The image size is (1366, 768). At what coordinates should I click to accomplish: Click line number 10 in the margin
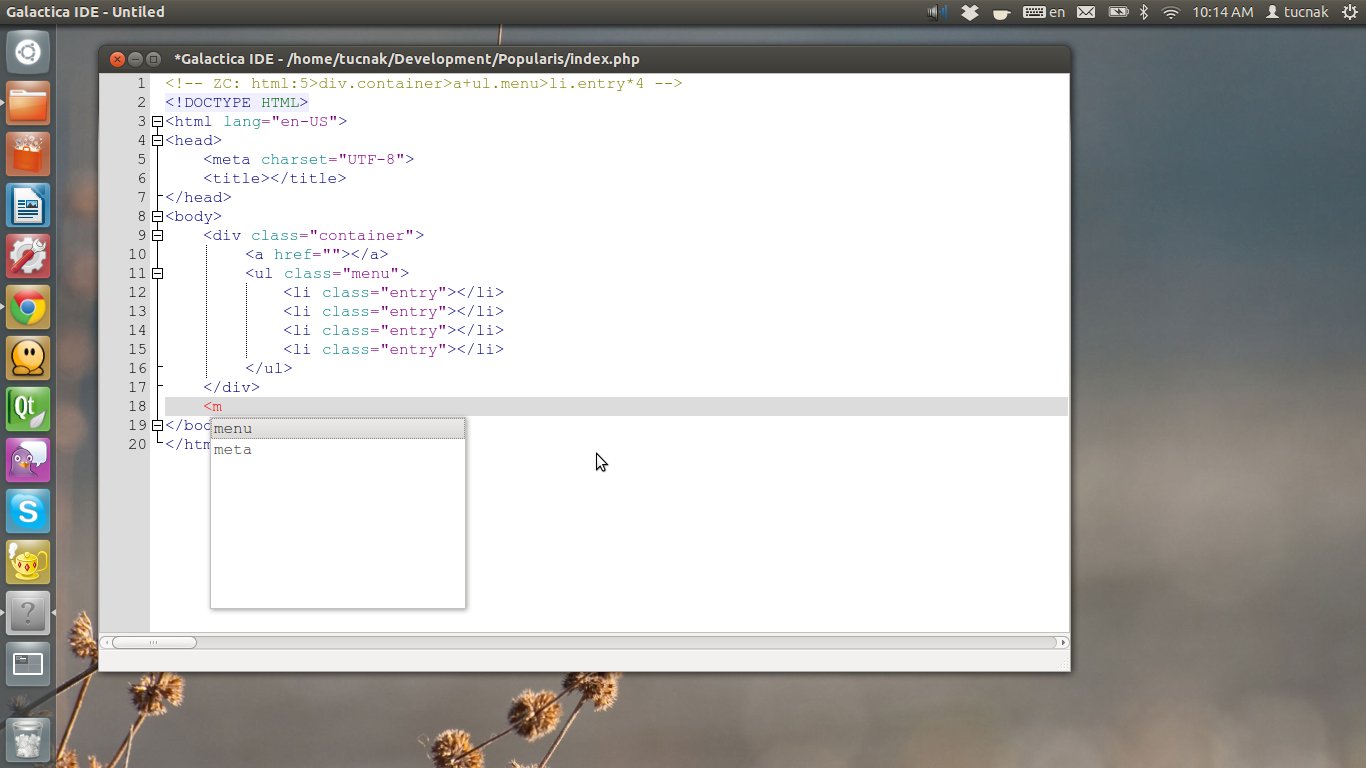pos(137,255)
